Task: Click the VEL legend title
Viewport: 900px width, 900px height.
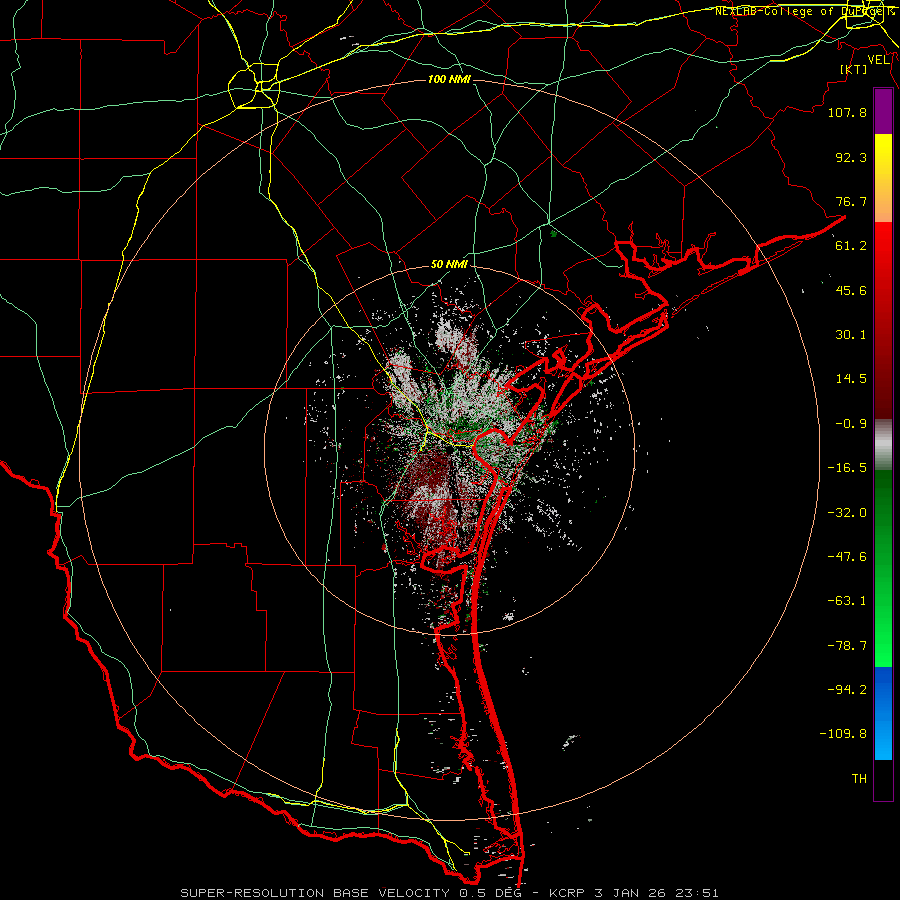Action: pos(878,60)
